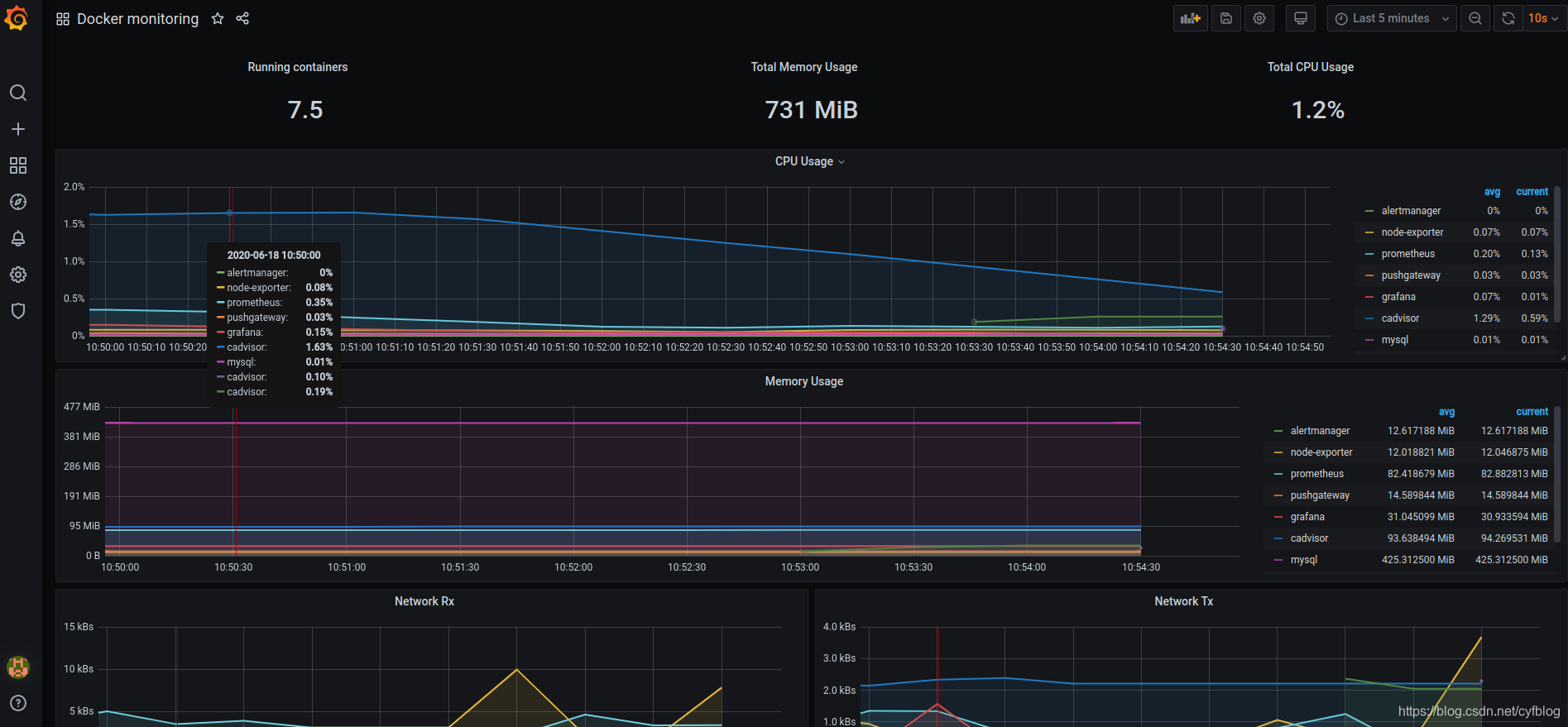Image resolution: width=1568 pixels, height=727 pixels.
Task: Toggle cadvisor series in CPU legend
Action: coord(1400,318)
